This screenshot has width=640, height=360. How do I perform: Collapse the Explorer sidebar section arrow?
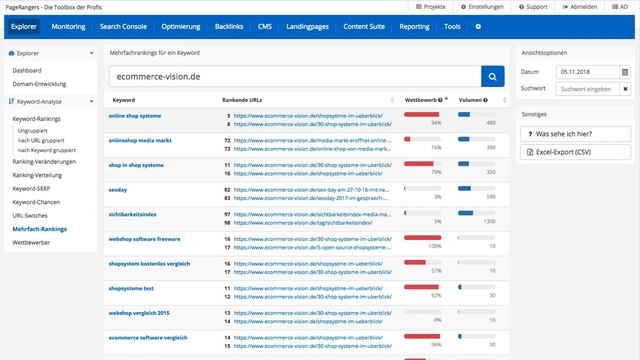click(x=91, y=53)
